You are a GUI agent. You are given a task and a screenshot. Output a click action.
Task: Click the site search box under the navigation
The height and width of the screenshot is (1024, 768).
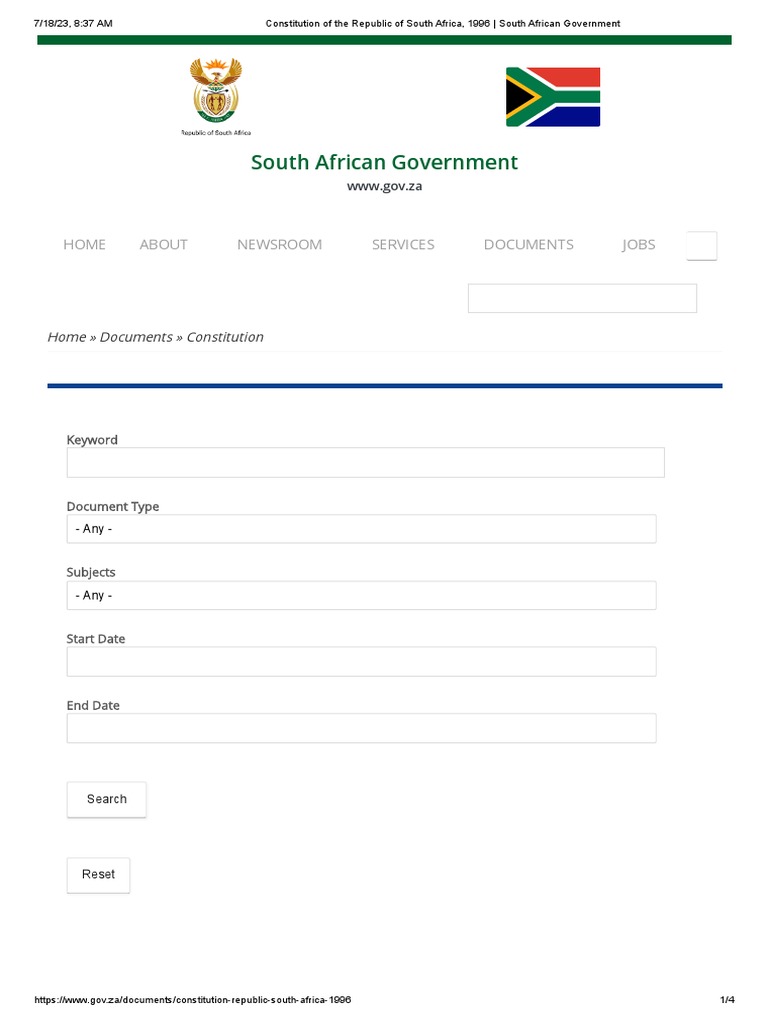[582, 298]
